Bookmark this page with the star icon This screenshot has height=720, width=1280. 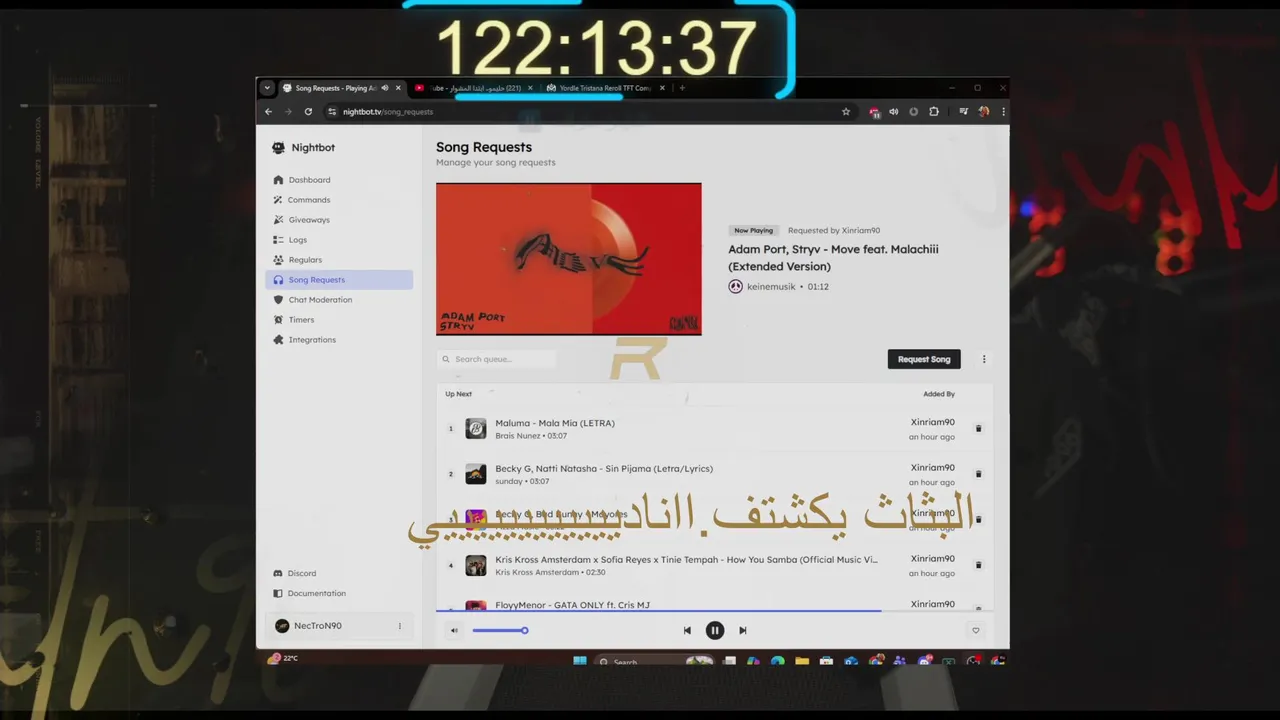pyautogui.click(x=846, y=112)
